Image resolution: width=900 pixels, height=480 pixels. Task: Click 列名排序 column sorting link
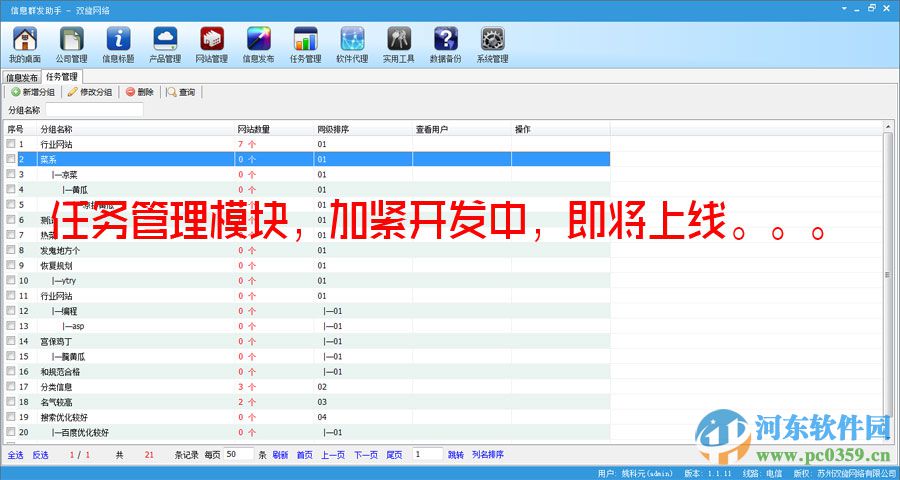point(488,455)
